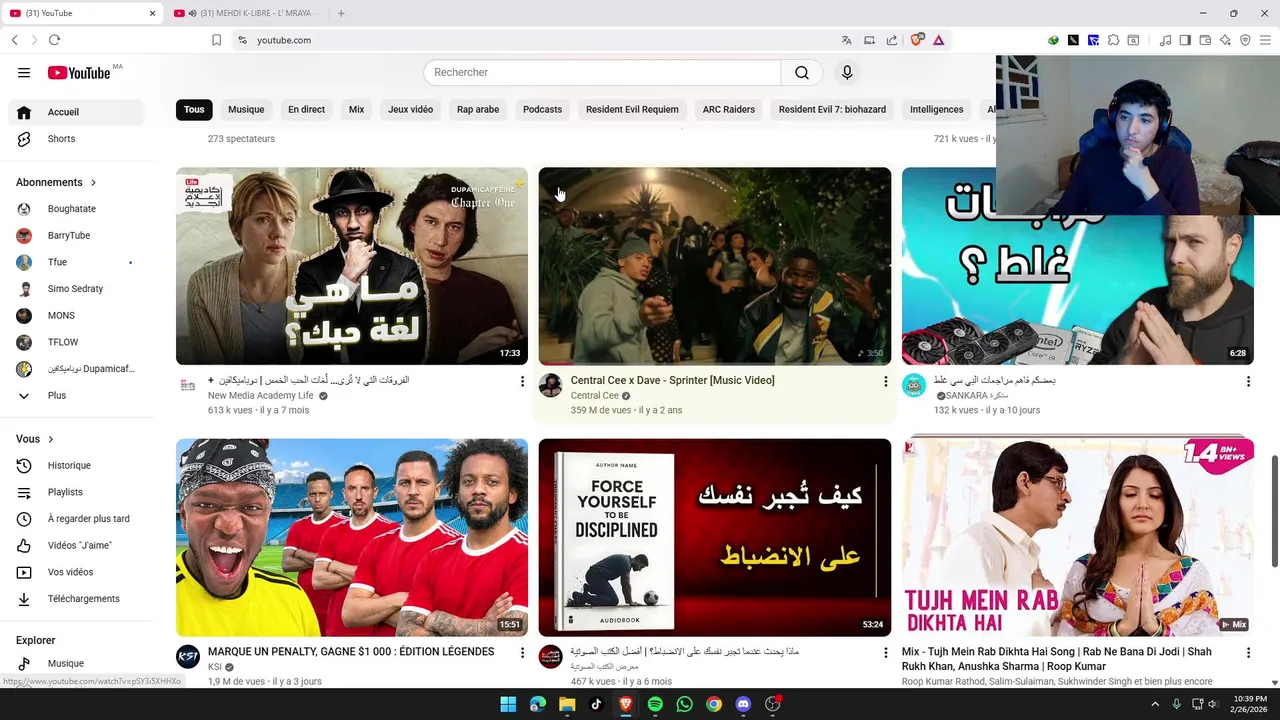The width and height of the screenshot is (1280, 720).
Task: Select the En direct filter chip
Action: [x=306, y=109]
